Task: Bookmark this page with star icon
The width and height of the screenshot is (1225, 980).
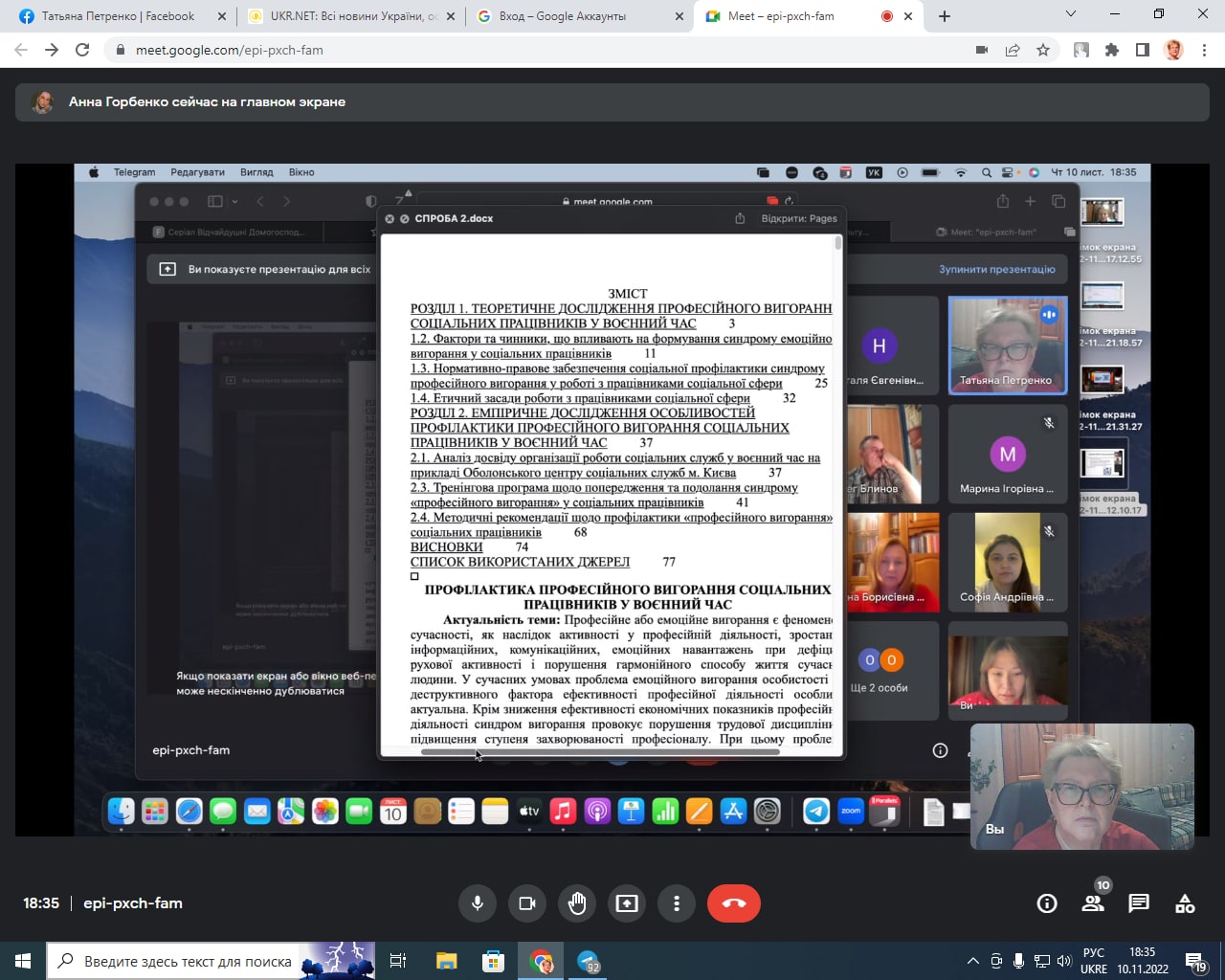Action: [x=1043, y=50]
